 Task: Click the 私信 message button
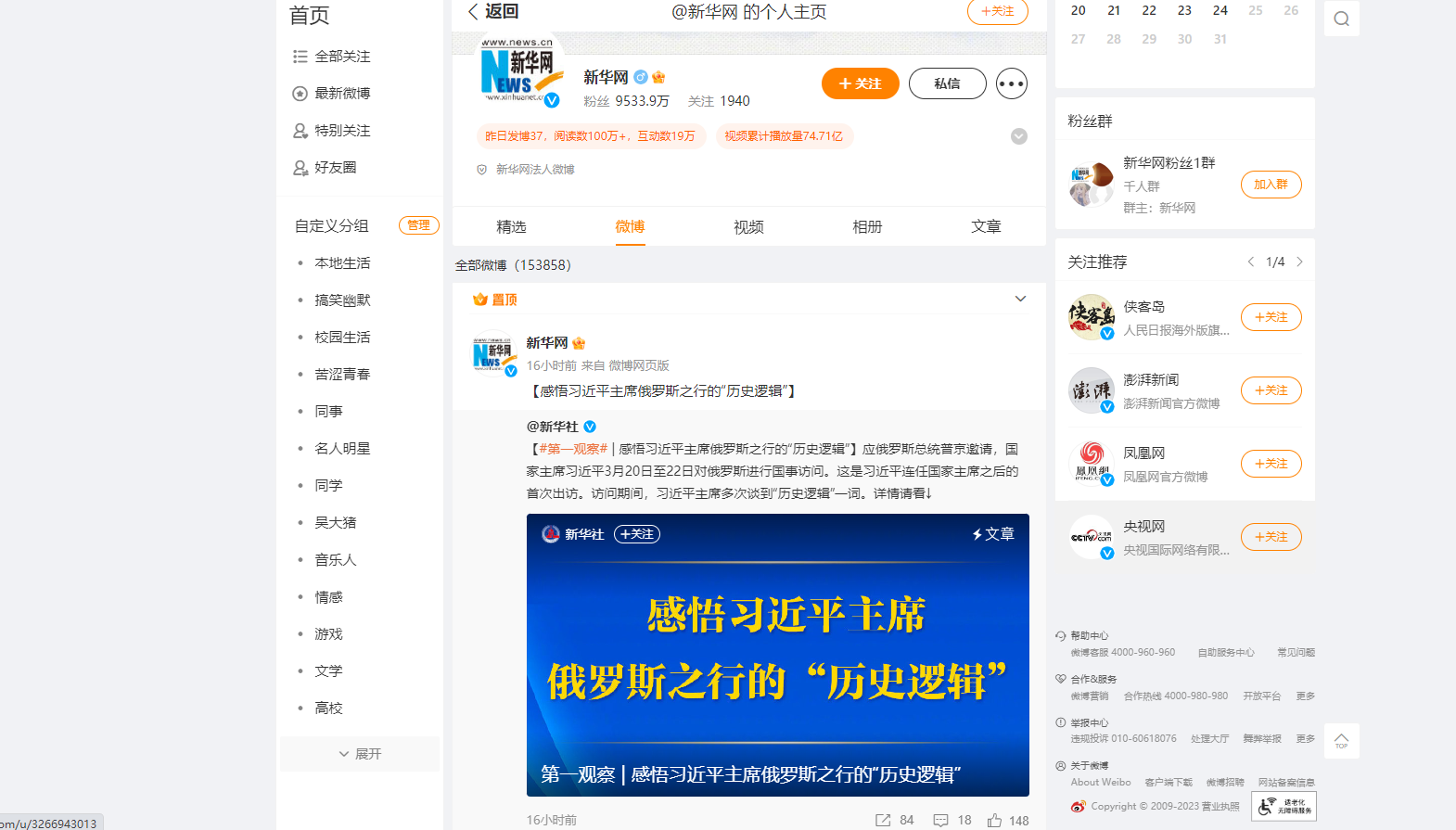pyautogui.click(x=947, y=83)
